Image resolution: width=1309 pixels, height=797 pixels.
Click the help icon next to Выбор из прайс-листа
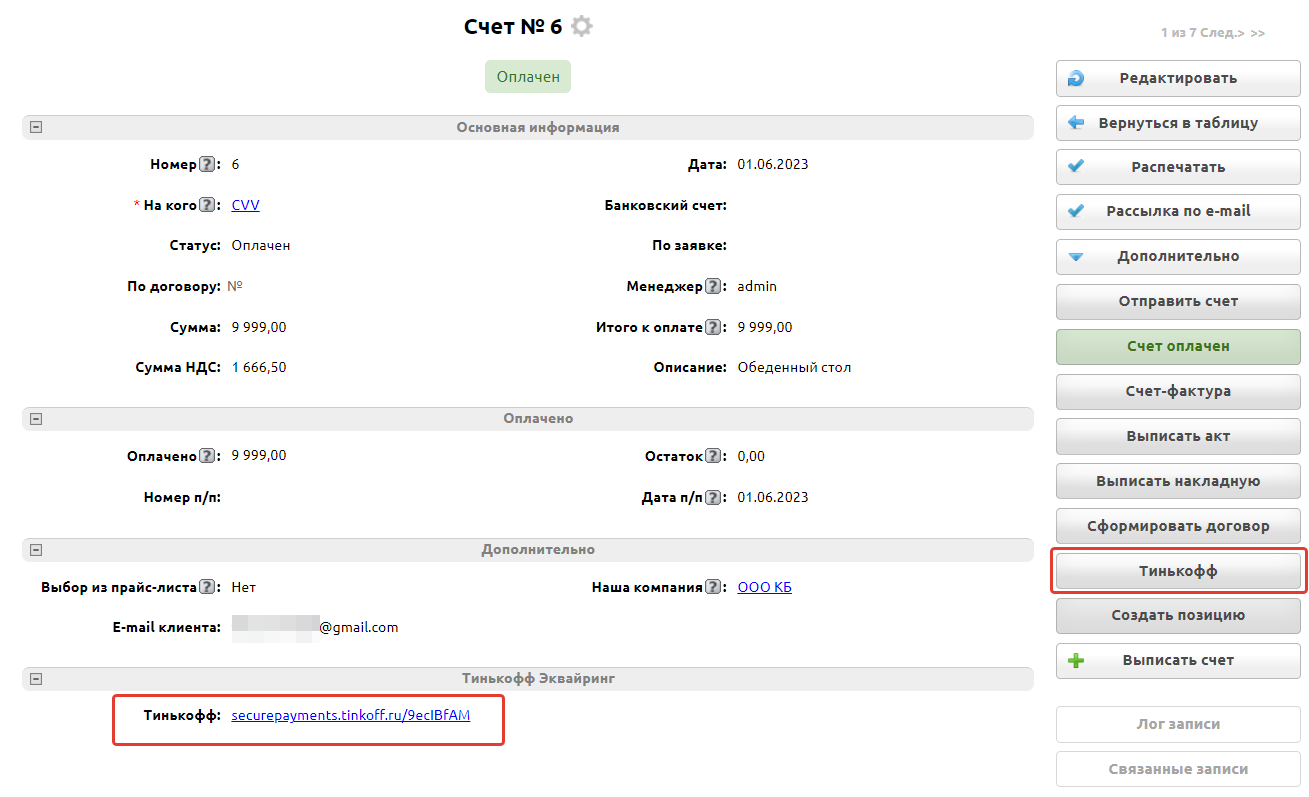(207, 588)
